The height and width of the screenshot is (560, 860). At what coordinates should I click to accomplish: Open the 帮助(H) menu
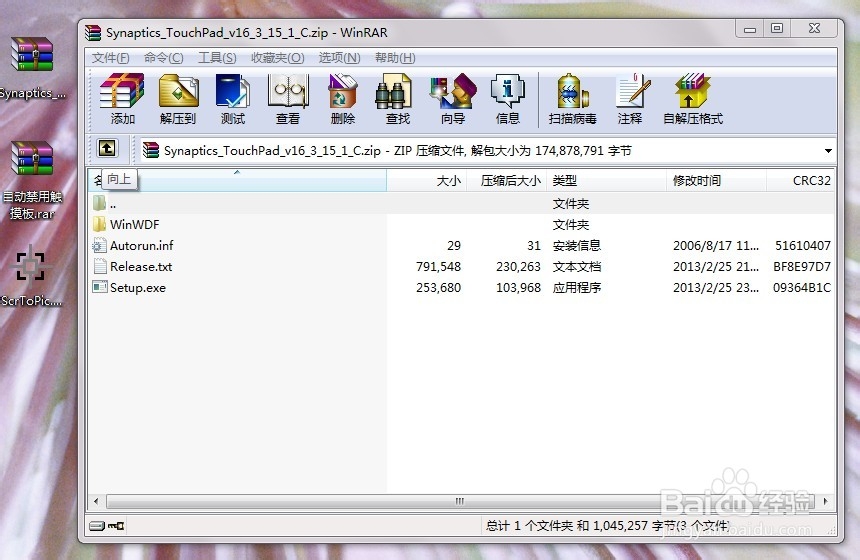[395, 58]
